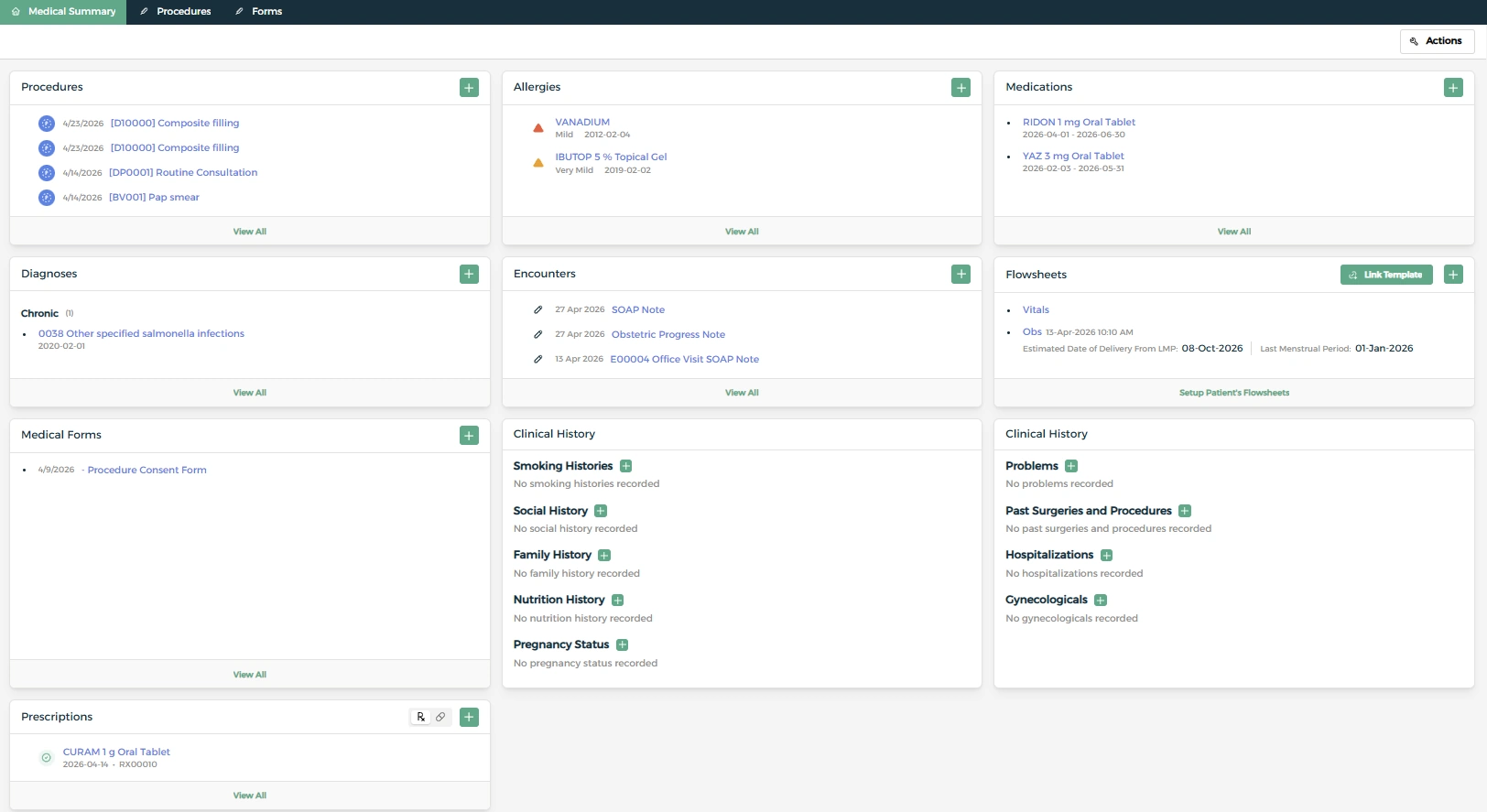
Task: Click the IBUTOP allergy orange warning icon
Action: 538,163
